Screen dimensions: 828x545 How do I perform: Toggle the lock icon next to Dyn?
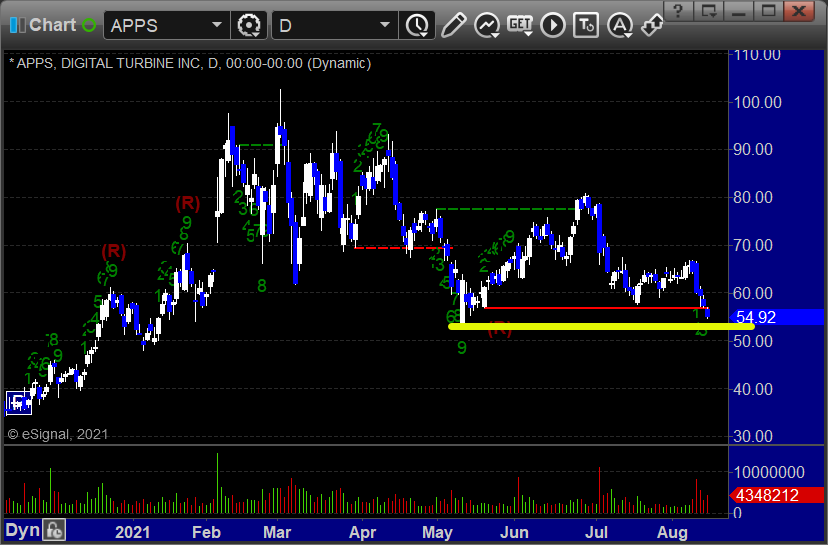point(54,530)
